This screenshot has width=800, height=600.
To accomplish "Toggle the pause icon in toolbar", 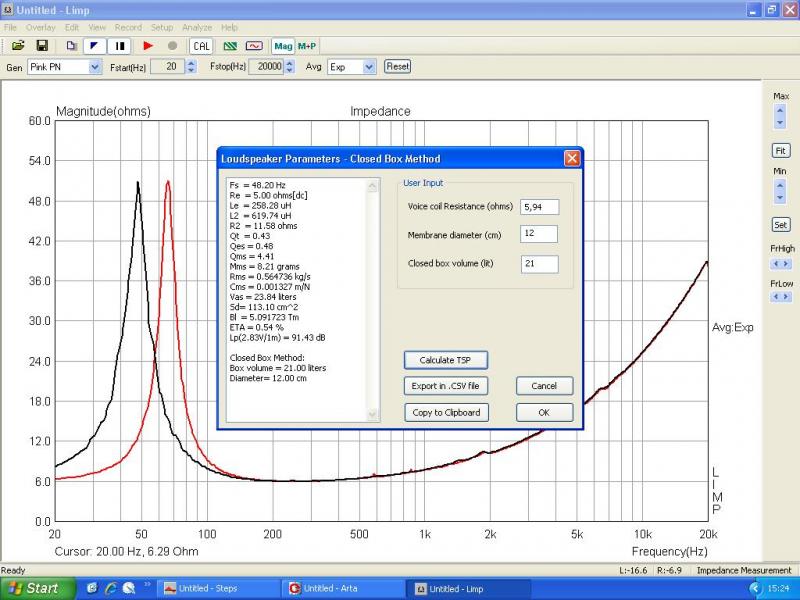I will pyautogui.click(x=120, y=46).
